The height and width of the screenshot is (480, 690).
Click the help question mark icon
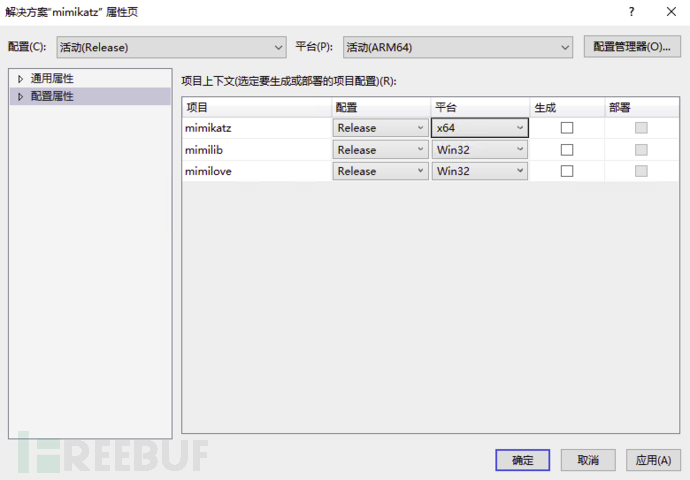(x=631, y=12)
